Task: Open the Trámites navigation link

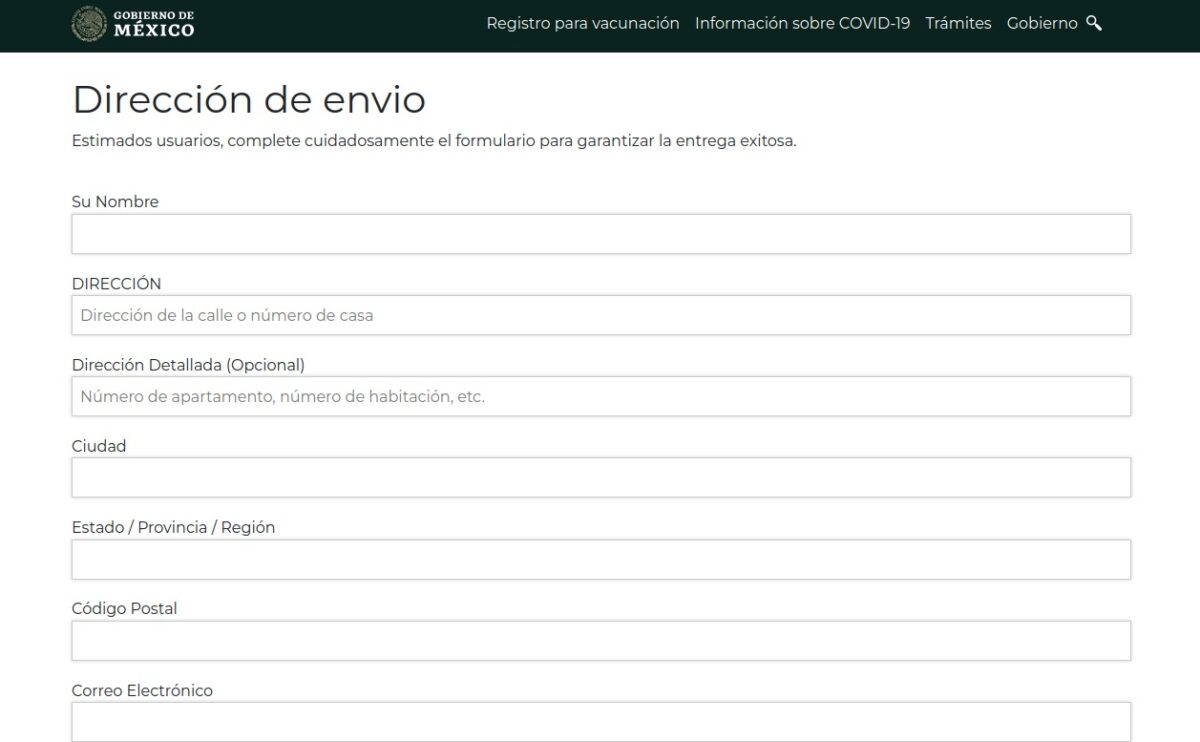Action: tap(959, 23)
